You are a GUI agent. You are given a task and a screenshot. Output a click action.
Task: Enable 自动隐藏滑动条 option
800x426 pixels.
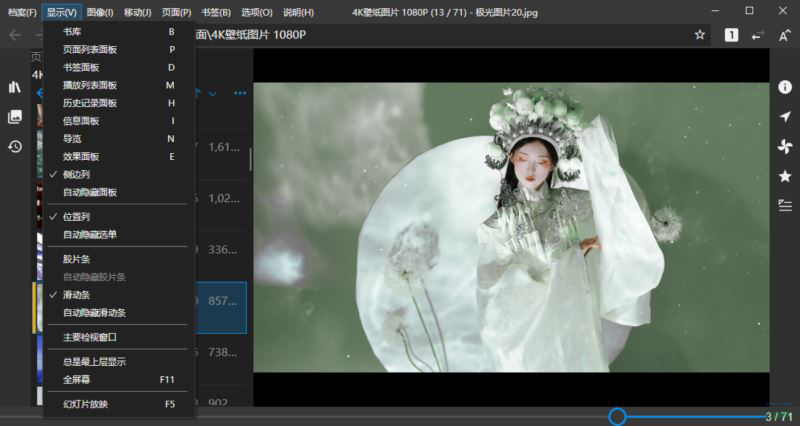pyautogui.click(x=118, y=313)
